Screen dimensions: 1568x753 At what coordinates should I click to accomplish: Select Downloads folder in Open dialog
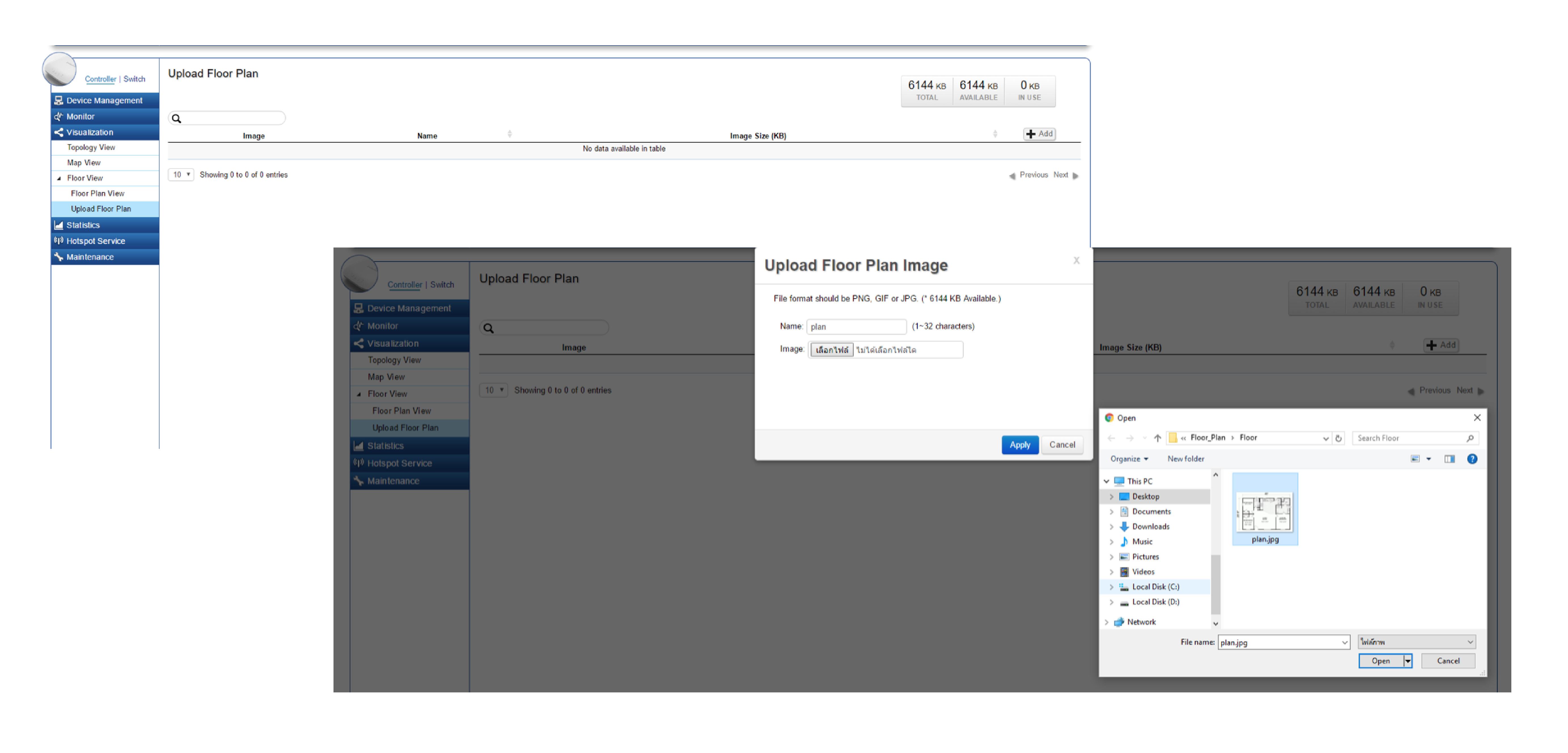click(x=1150, y=527)
